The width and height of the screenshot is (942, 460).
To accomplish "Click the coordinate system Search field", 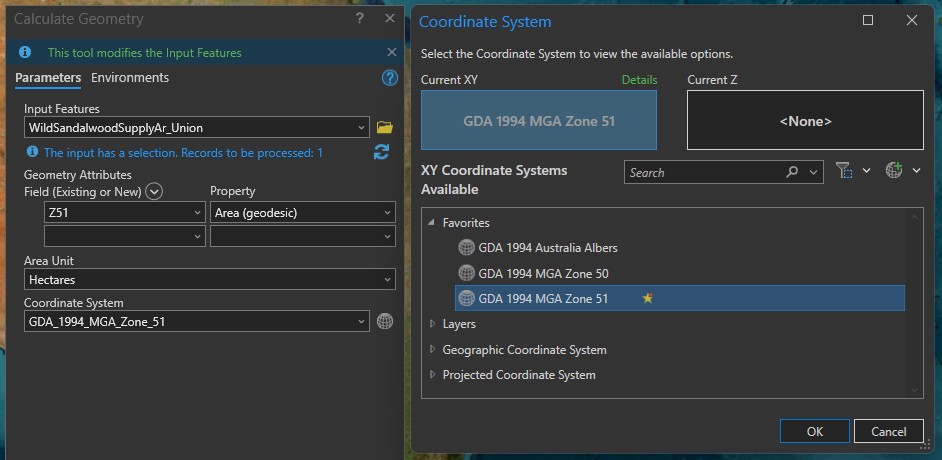I will point(705,172).
